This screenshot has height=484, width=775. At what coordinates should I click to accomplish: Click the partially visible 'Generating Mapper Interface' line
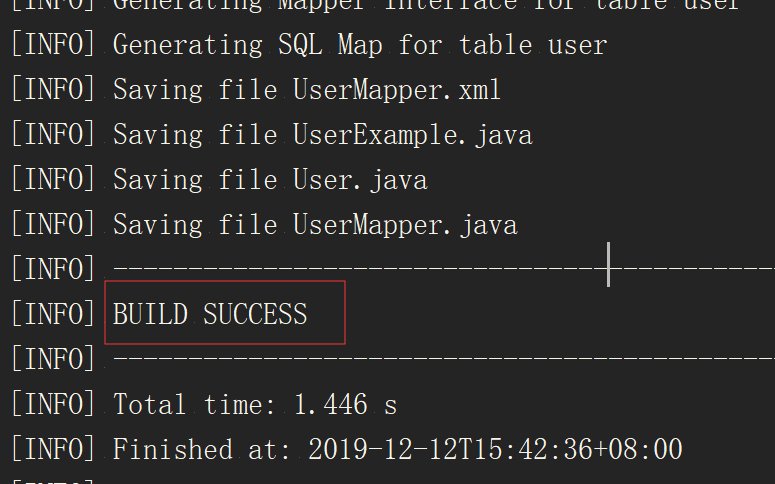coord(375,6)
